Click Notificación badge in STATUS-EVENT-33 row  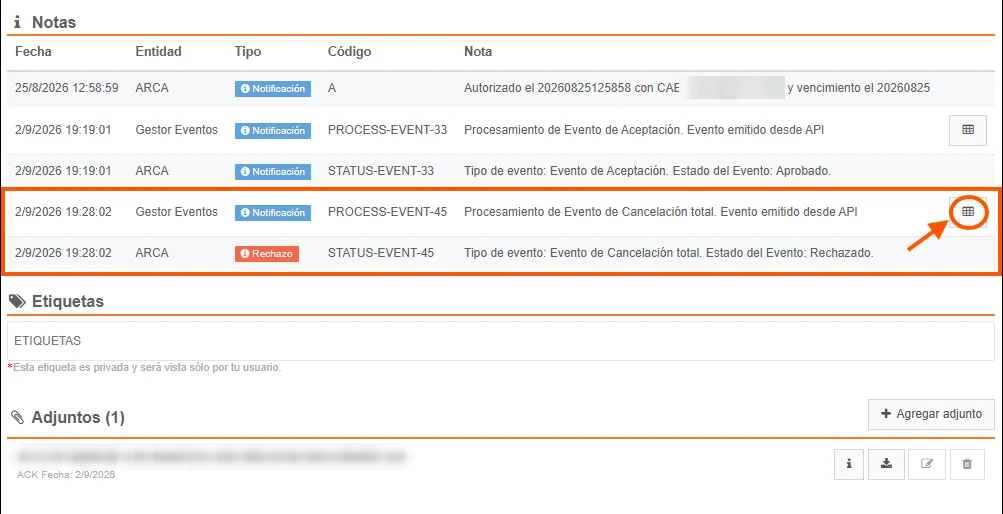point(272,171)
